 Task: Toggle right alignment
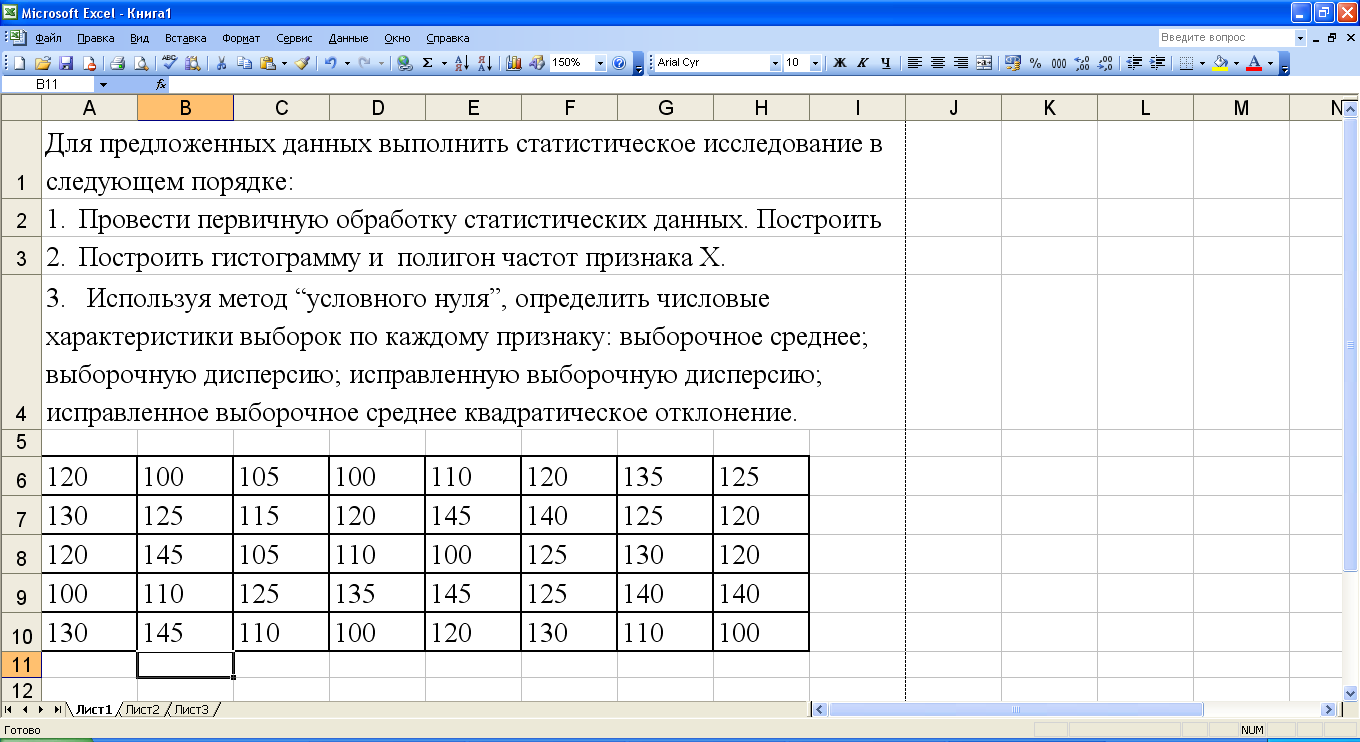coord(961,63)
